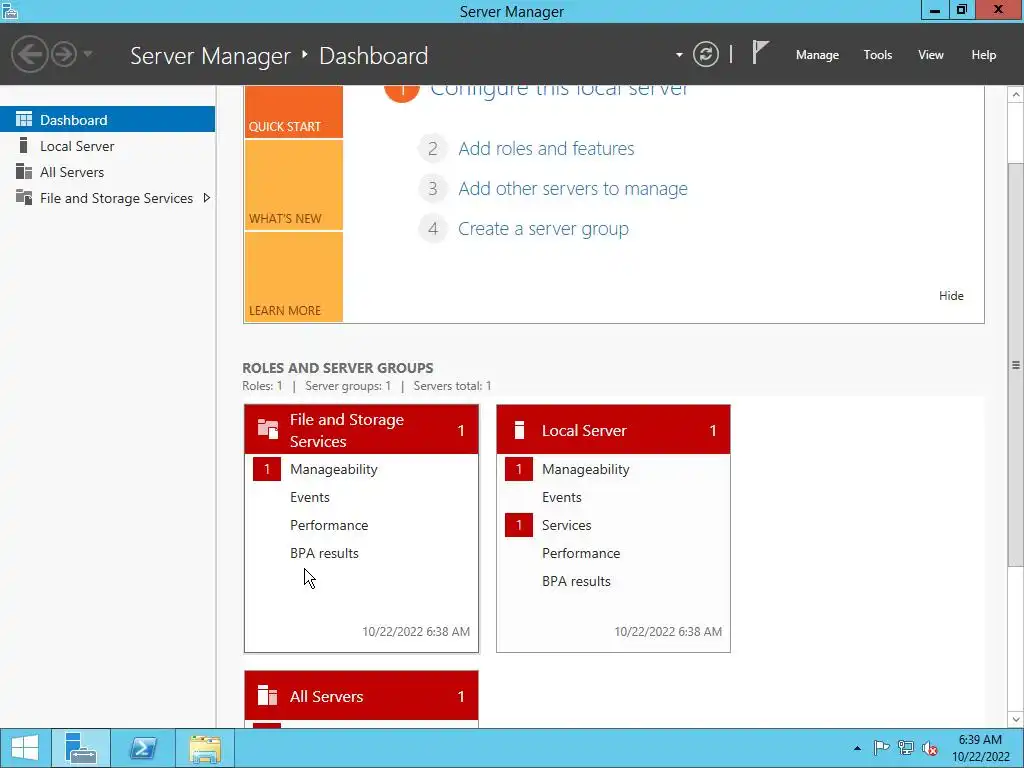Click the Local Server tile header
This screenshot has height=768, width=1024.
click(x=613, y=430)
